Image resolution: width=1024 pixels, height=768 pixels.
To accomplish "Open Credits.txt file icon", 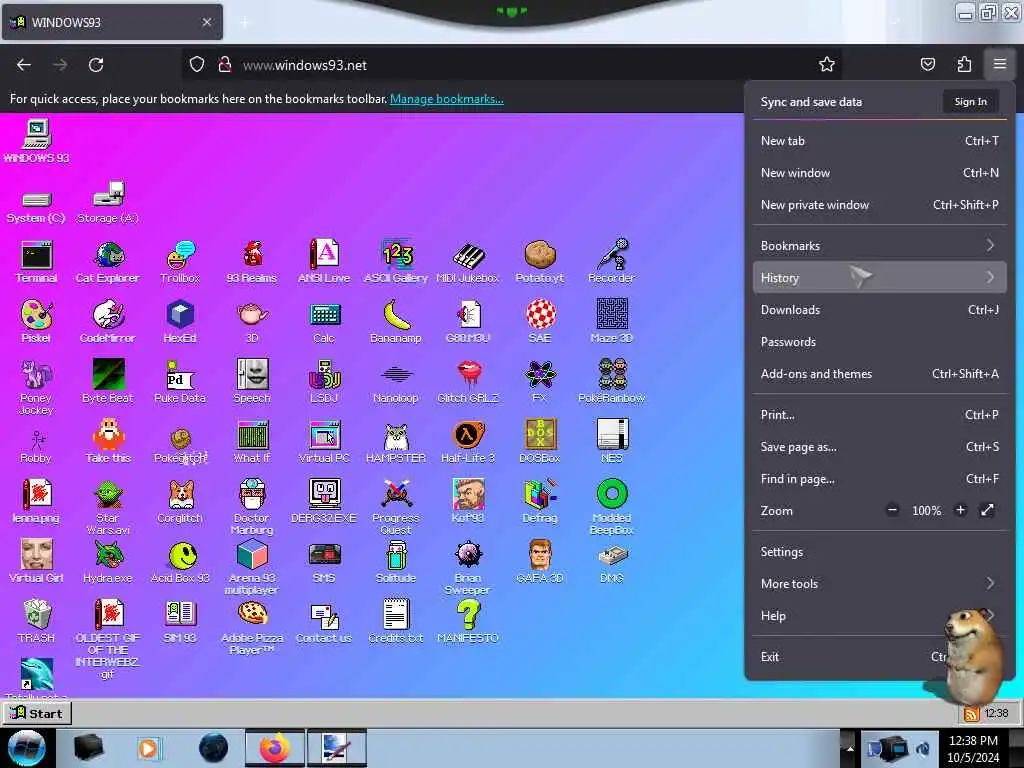I will point(396,622).
